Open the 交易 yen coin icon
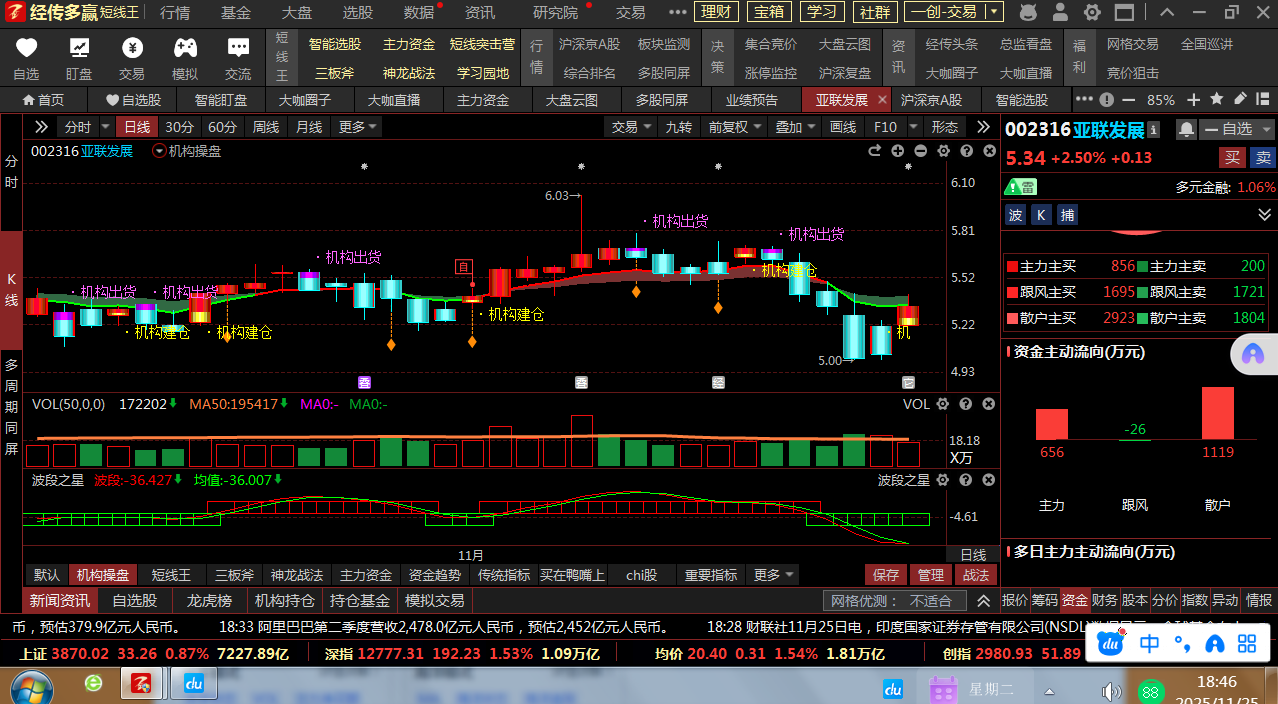The image size is (1278, 704). (132, 48)
